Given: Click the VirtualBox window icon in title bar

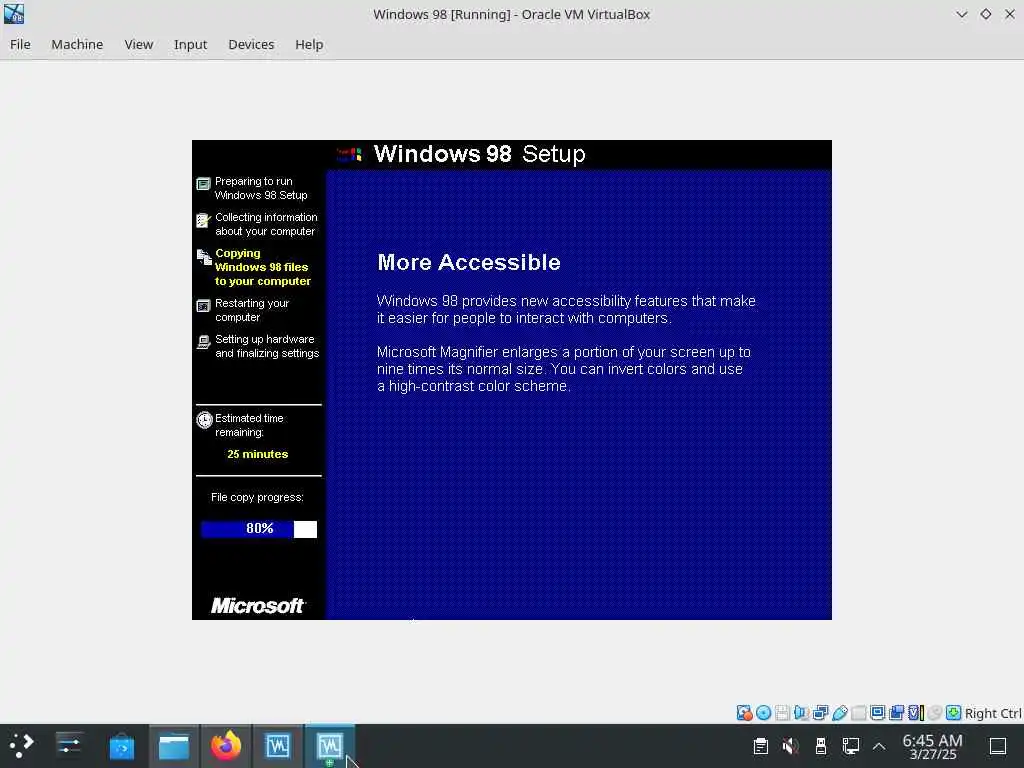Looking at the screenshot, I should click(x=14, y=14).
